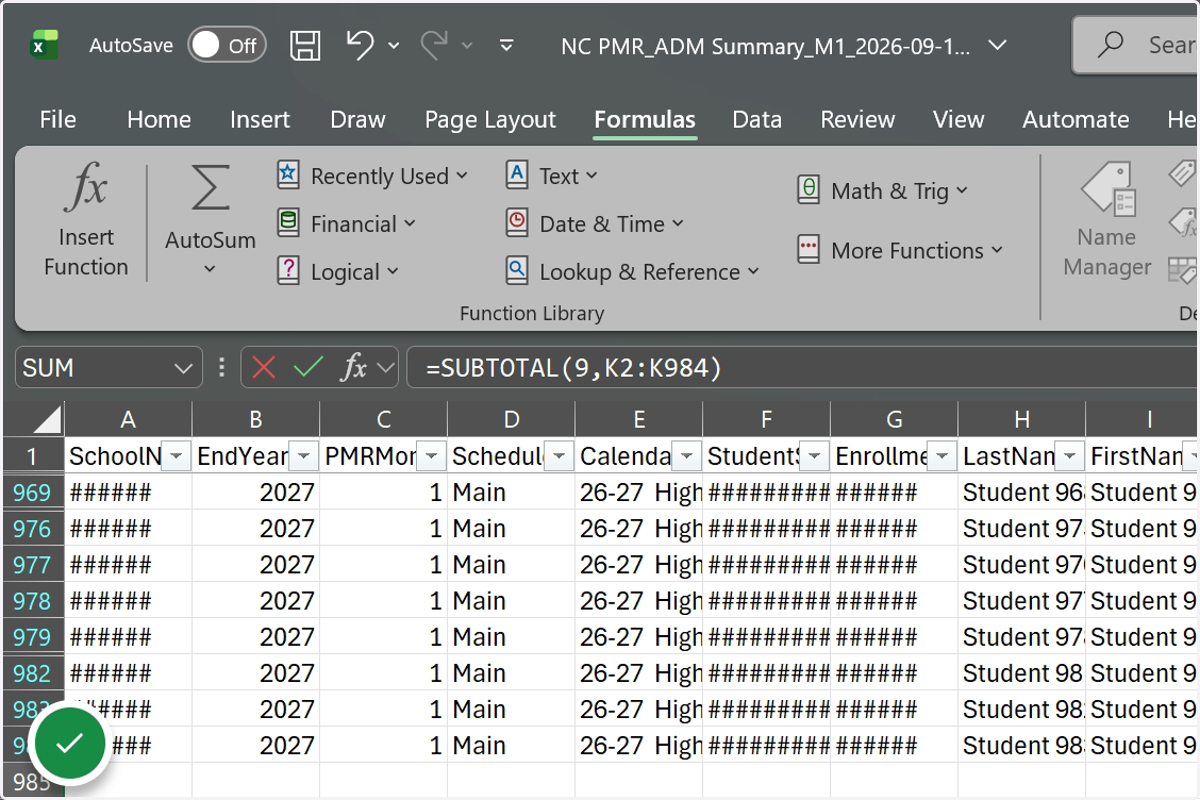
Task: Select the Formulas tab
Action: click(x=645, y=120)
